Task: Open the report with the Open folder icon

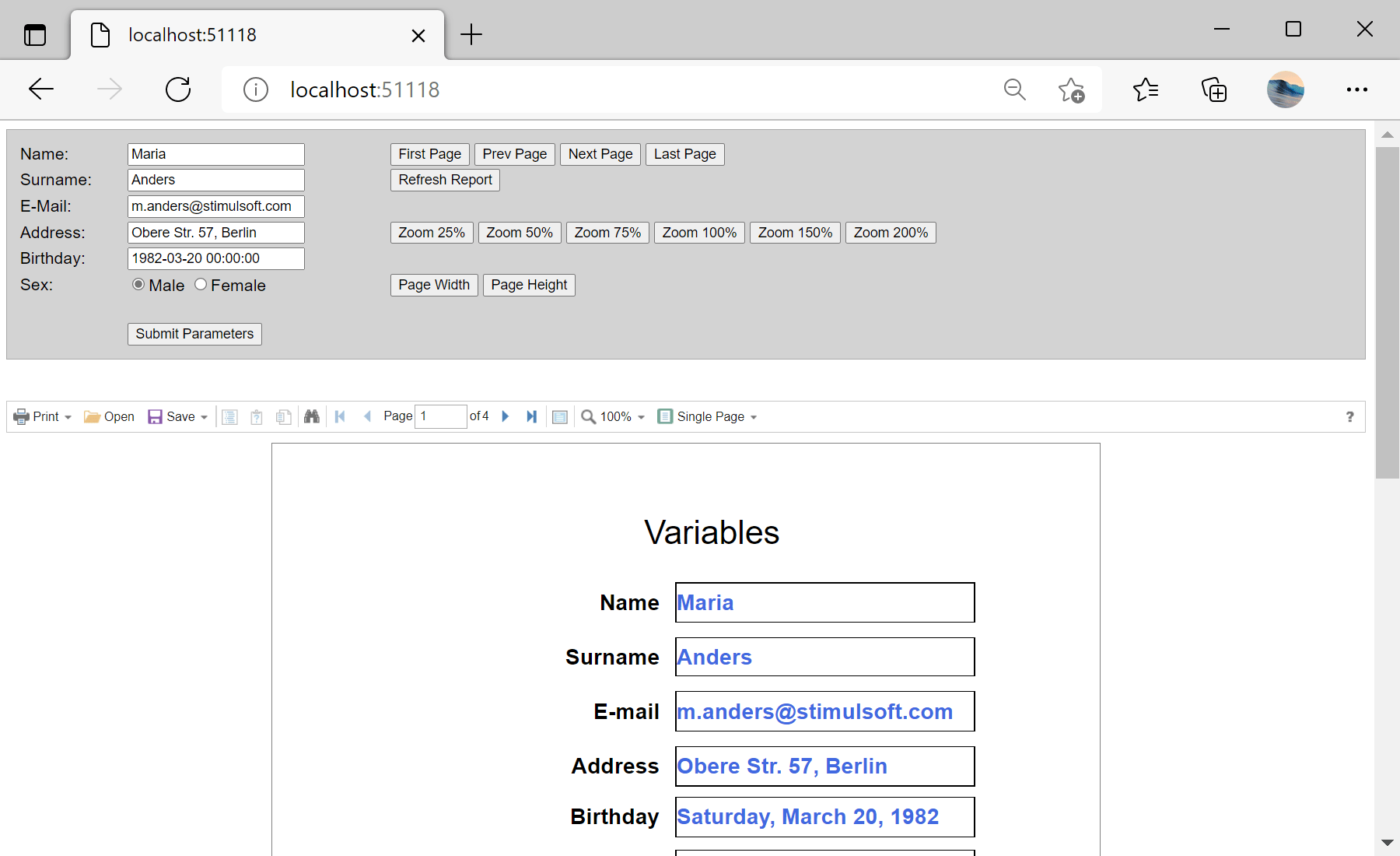Action: (93, 416)
